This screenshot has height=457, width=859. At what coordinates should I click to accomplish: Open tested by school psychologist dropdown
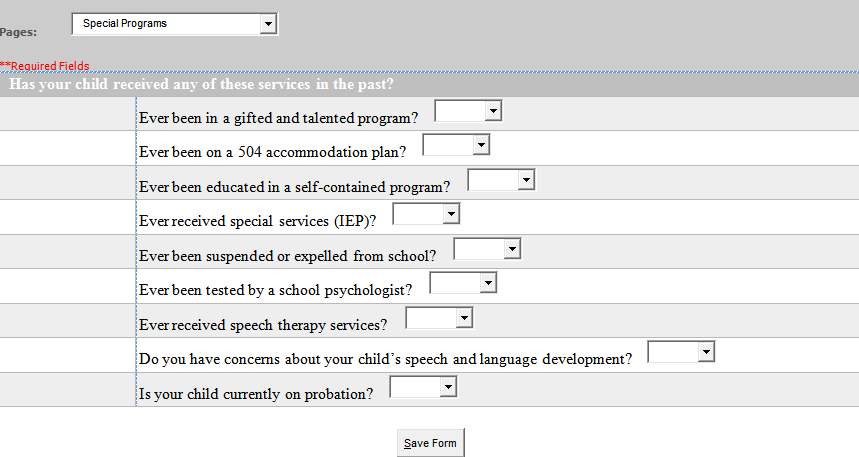[463, 283]
